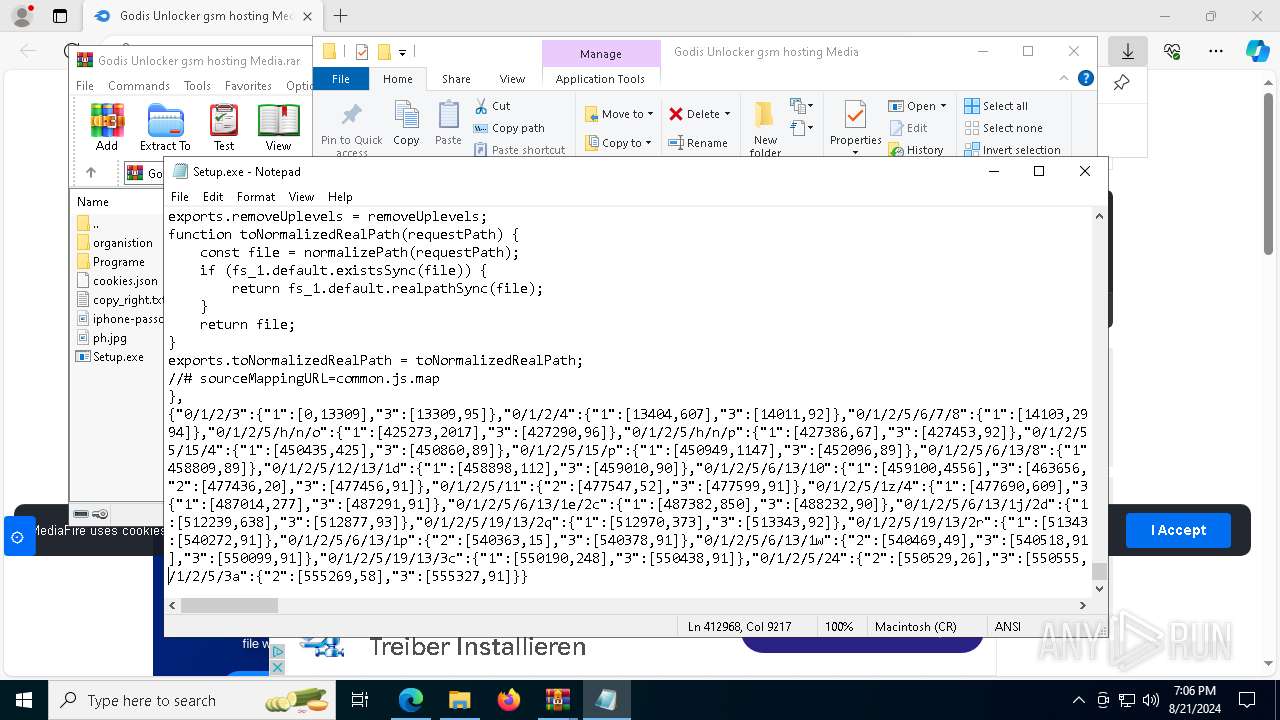Open the Explorer File tab

pyautogui.click(x=341, y=79)
